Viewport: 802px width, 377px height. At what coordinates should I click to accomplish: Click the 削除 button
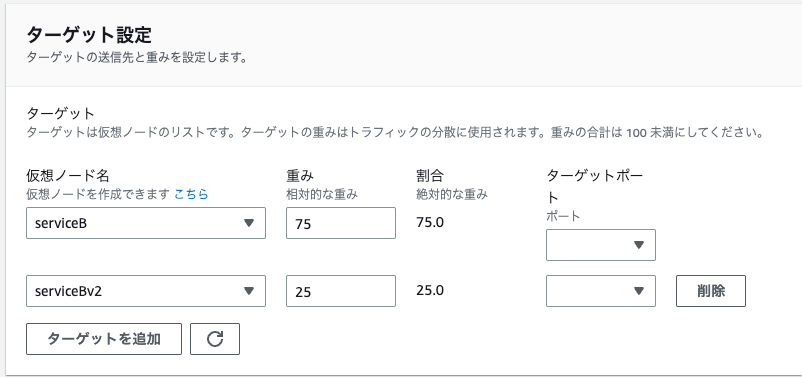(x=710, y=291)
